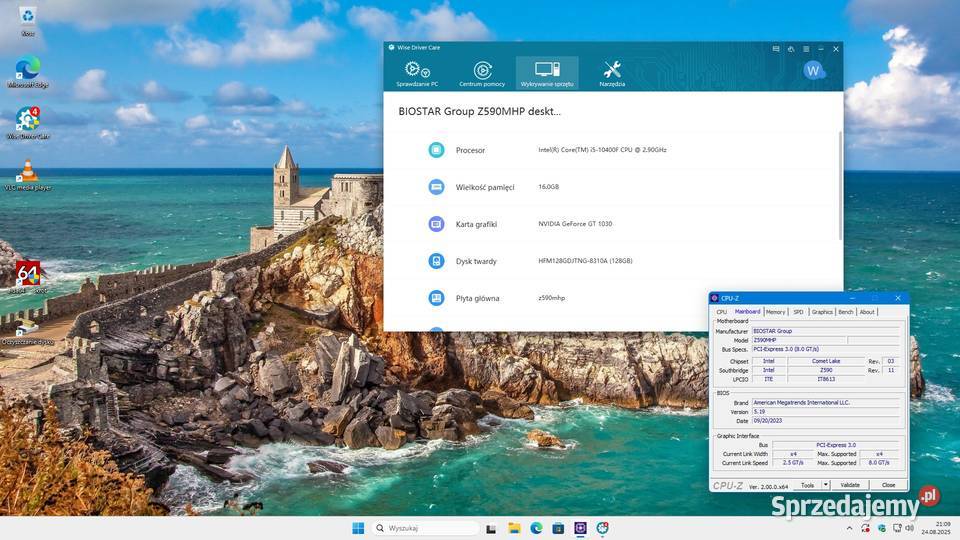This screenshot has height=540, width=960.
Task: Open the AIDA64 desktop shortcut
Action: tap(28, 278)
